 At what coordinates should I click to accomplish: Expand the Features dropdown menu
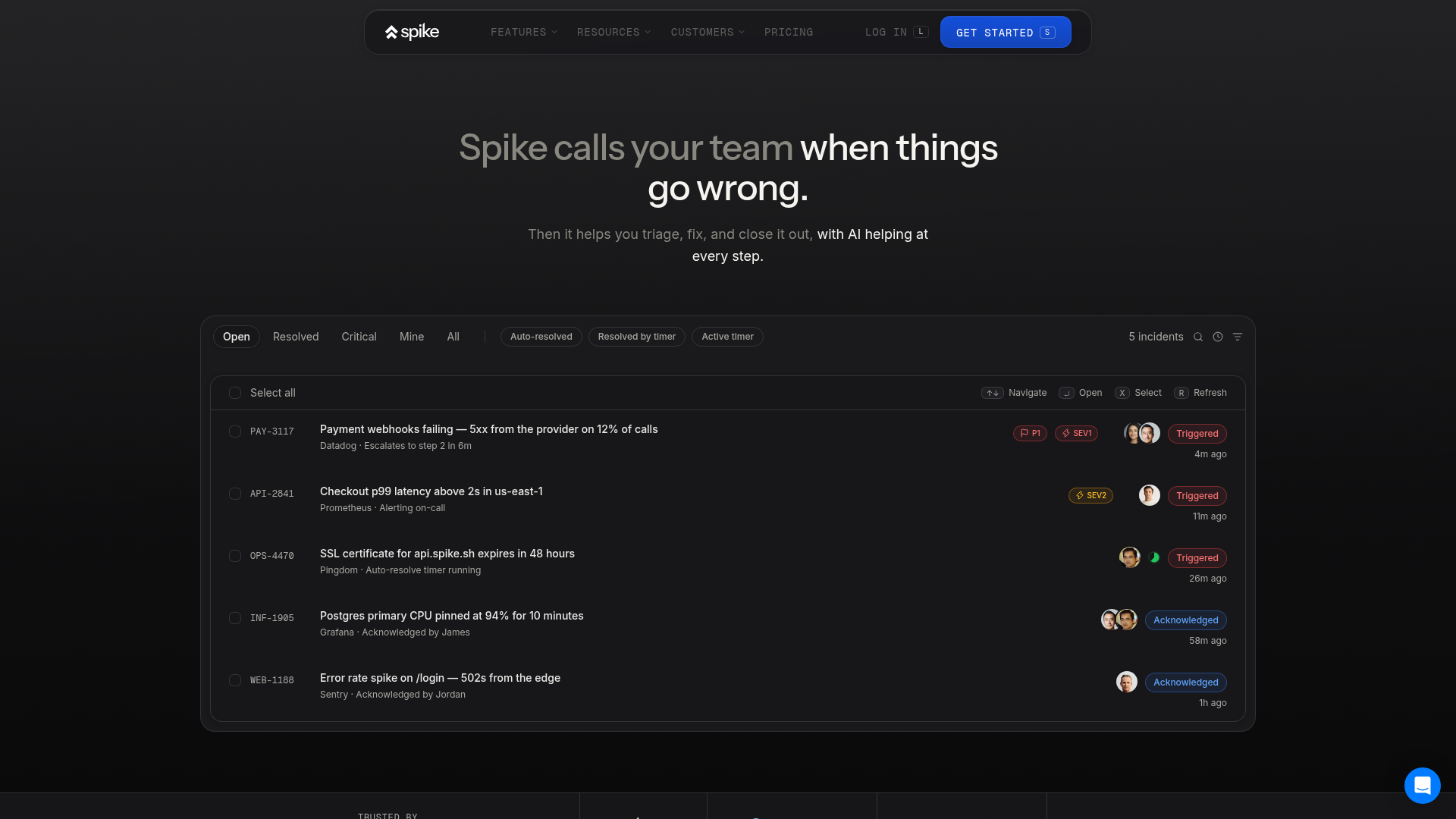point(524,32)
